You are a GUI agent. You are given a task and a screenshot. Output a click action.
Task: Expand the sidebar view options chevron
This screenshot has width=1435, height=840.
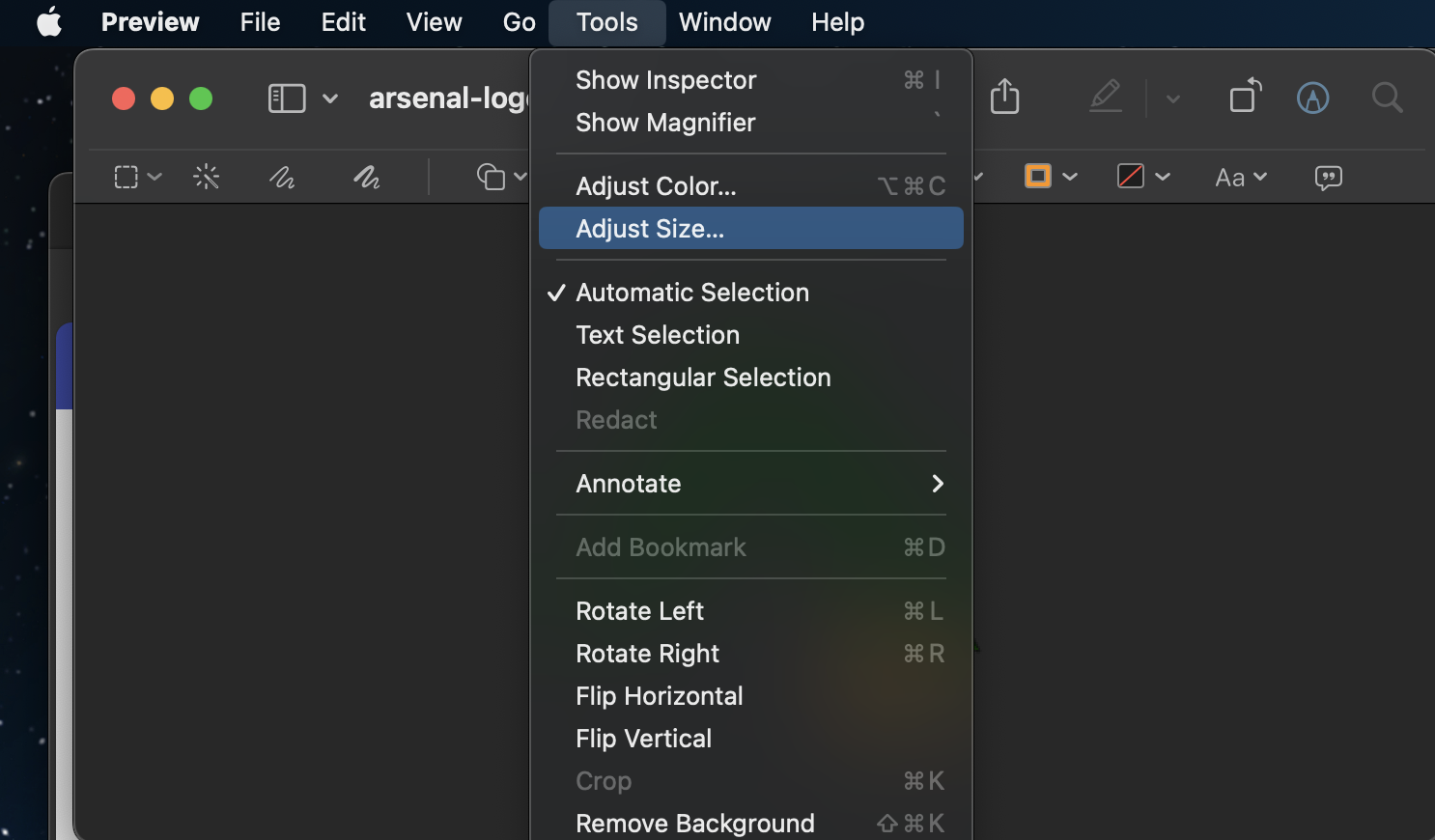pyautogui.click(x=331, y=98)
